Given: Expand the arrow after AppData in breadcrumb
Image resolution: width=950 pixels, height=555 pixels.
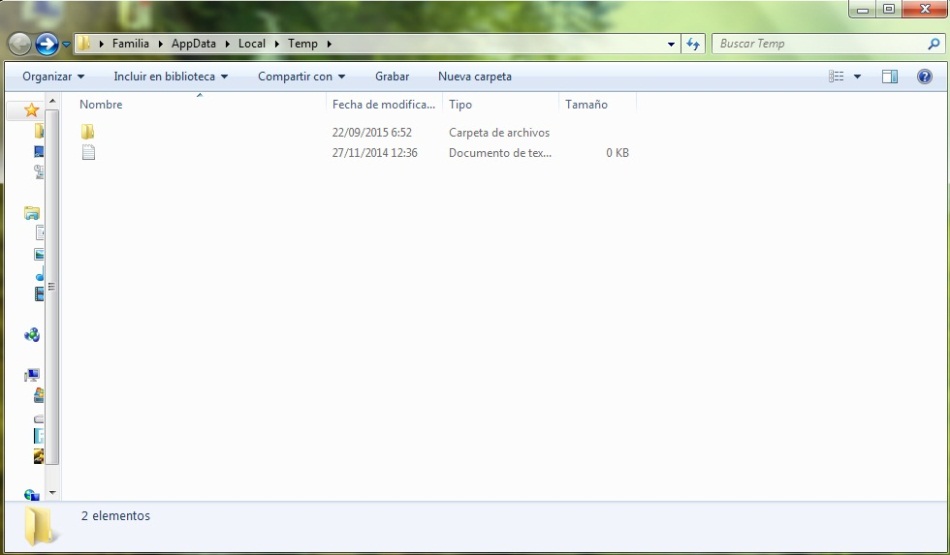Looking at the screenshot, I should 227,44.
